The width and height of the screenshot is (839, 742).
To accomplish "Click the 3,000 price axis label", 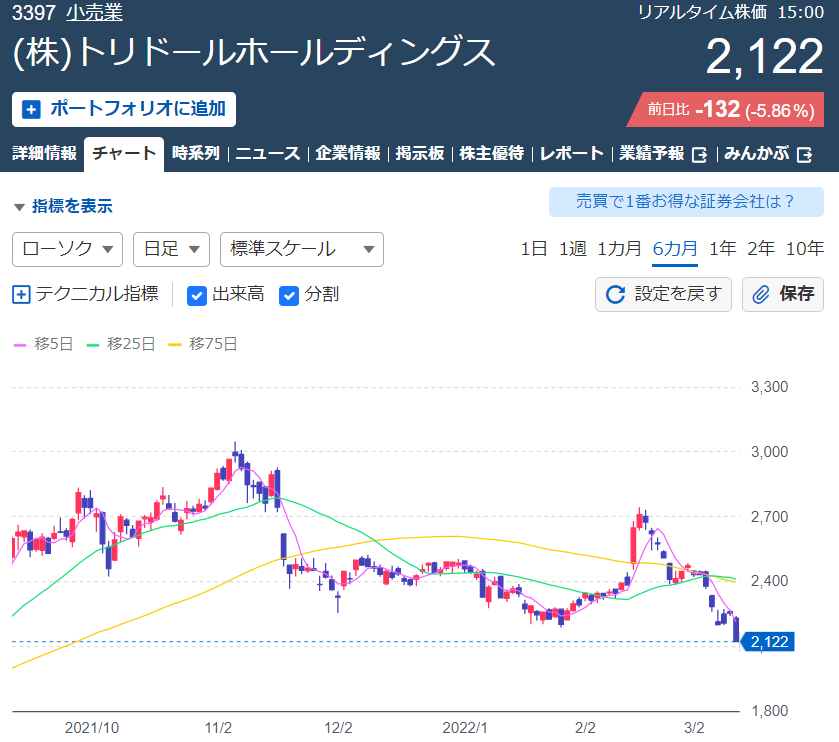I will [x=769, y=452].
